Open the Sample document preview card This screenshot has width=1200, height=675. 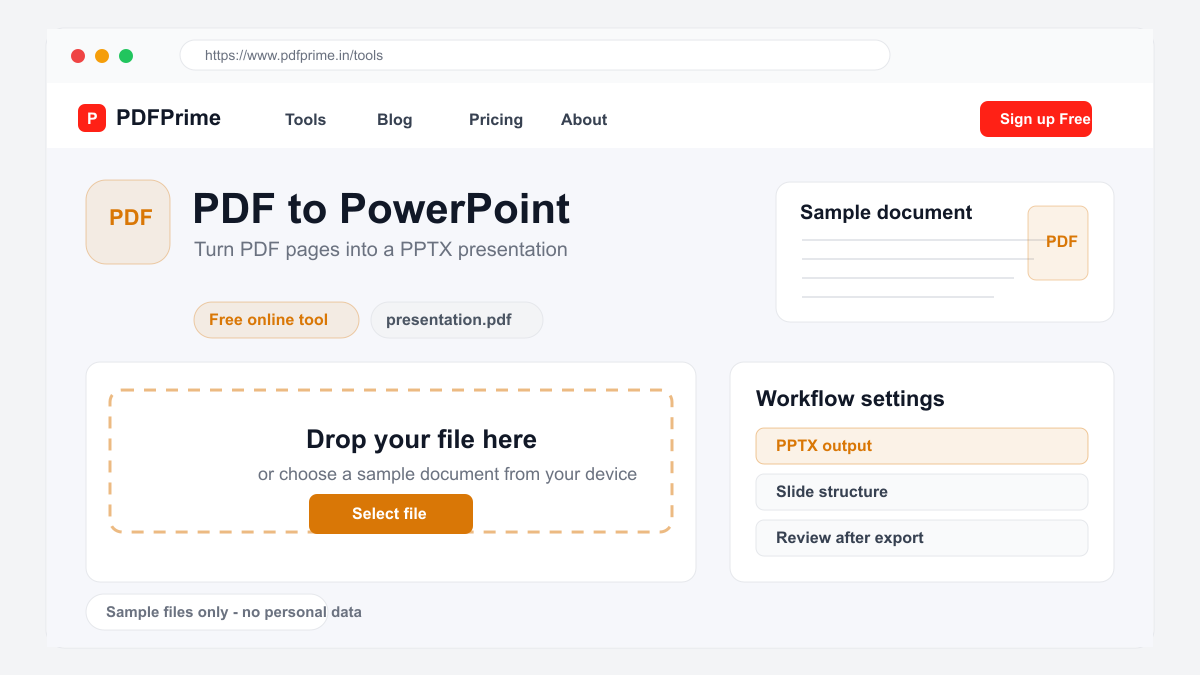pyautogui.click(x=945, y=252)
